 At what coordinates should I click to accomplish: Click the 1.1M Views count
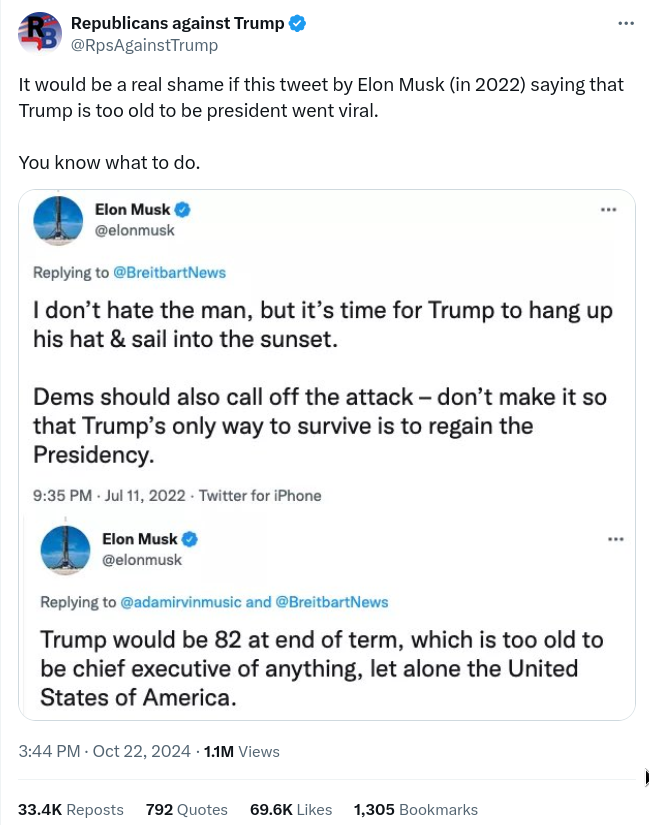pyautogui.click(x=241, y=751)
